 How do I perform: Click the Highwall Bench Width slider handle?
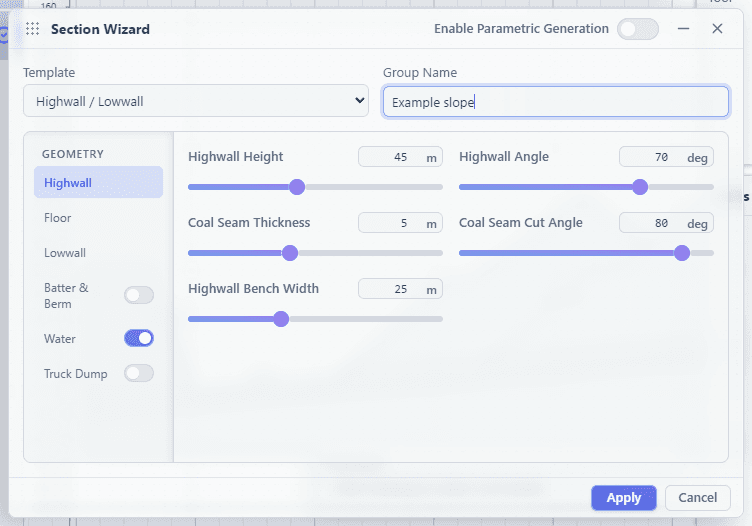(x=281, y=319)
